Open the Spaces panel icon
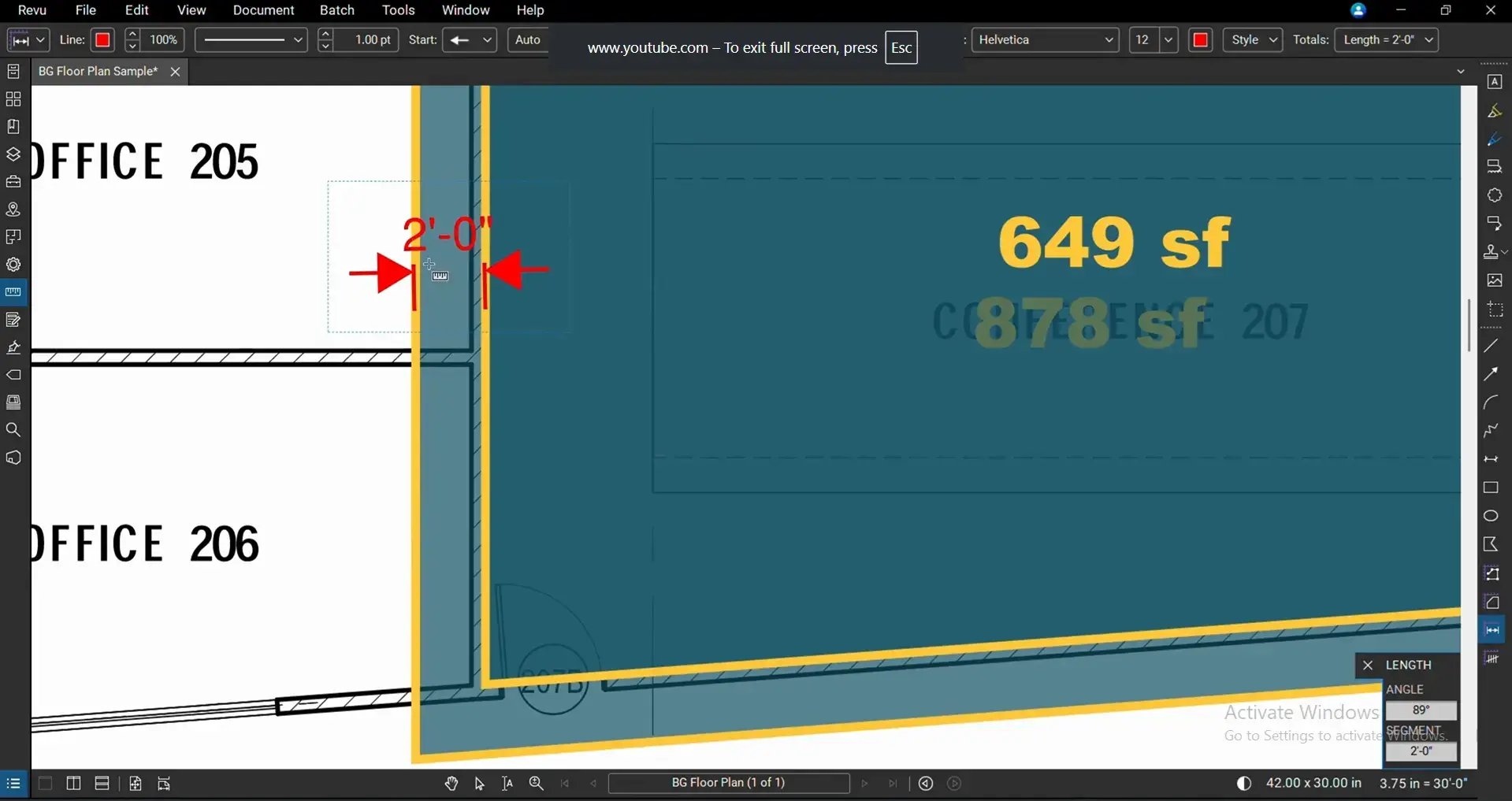 [13, 237]
